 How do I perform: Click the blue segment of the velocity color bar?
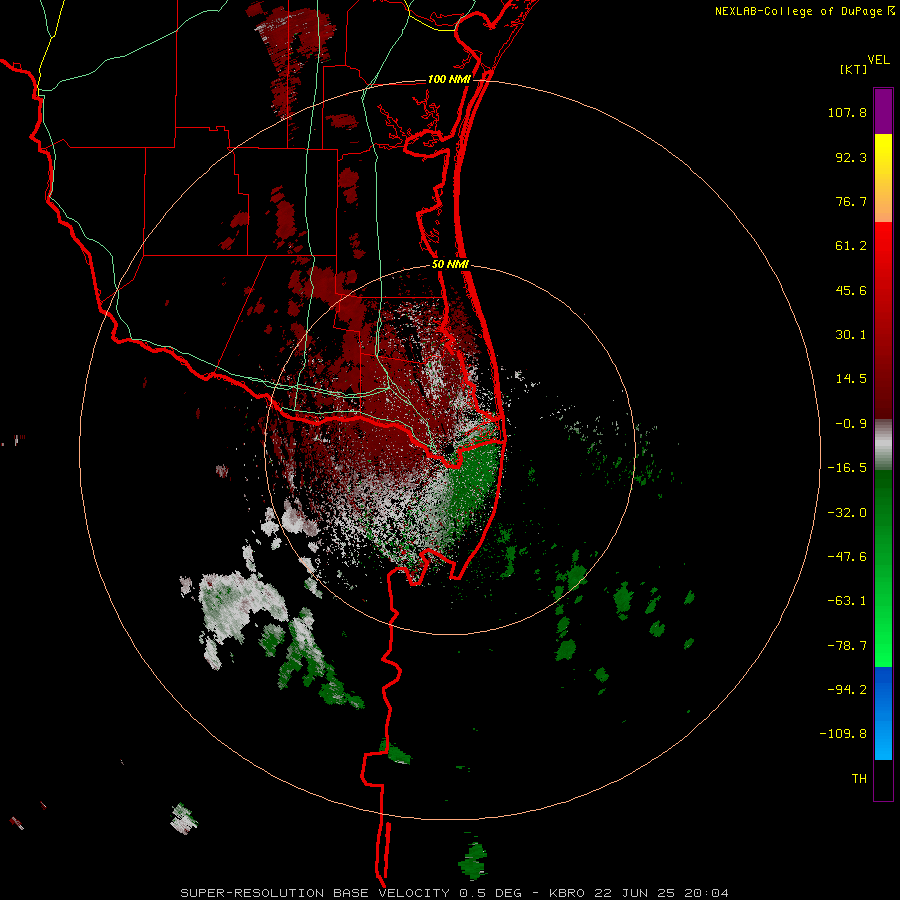pyautogui.click(x=883, y=713)
